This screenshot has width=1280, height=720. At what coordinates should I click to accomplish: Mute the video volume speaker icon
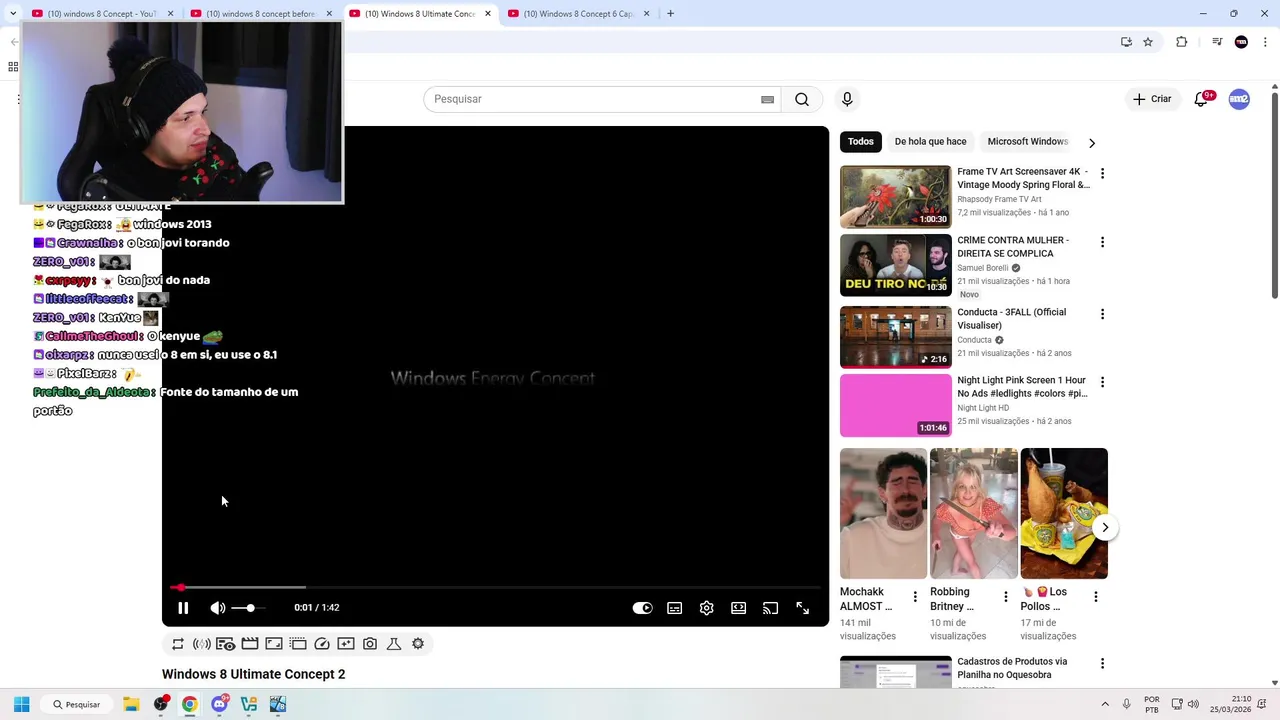[217, 608]
